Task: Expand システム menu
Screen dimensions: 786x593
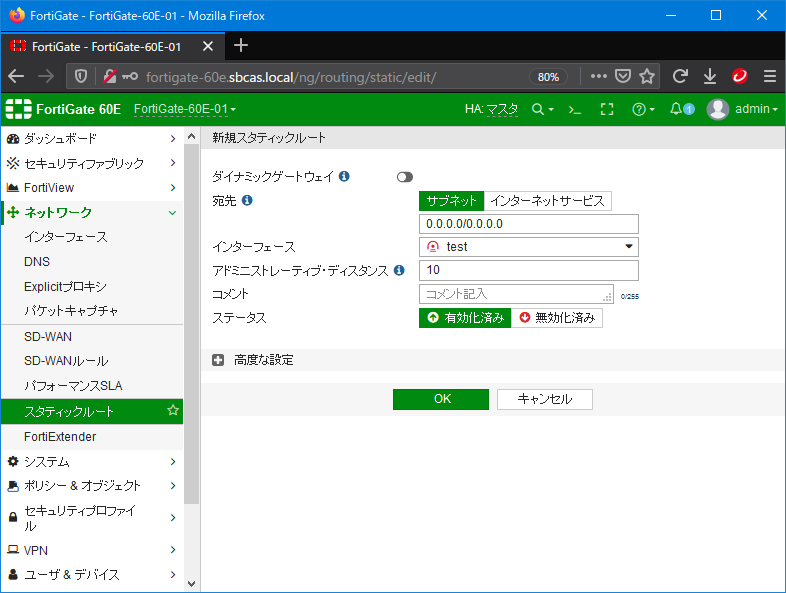Action: [92, 462]
